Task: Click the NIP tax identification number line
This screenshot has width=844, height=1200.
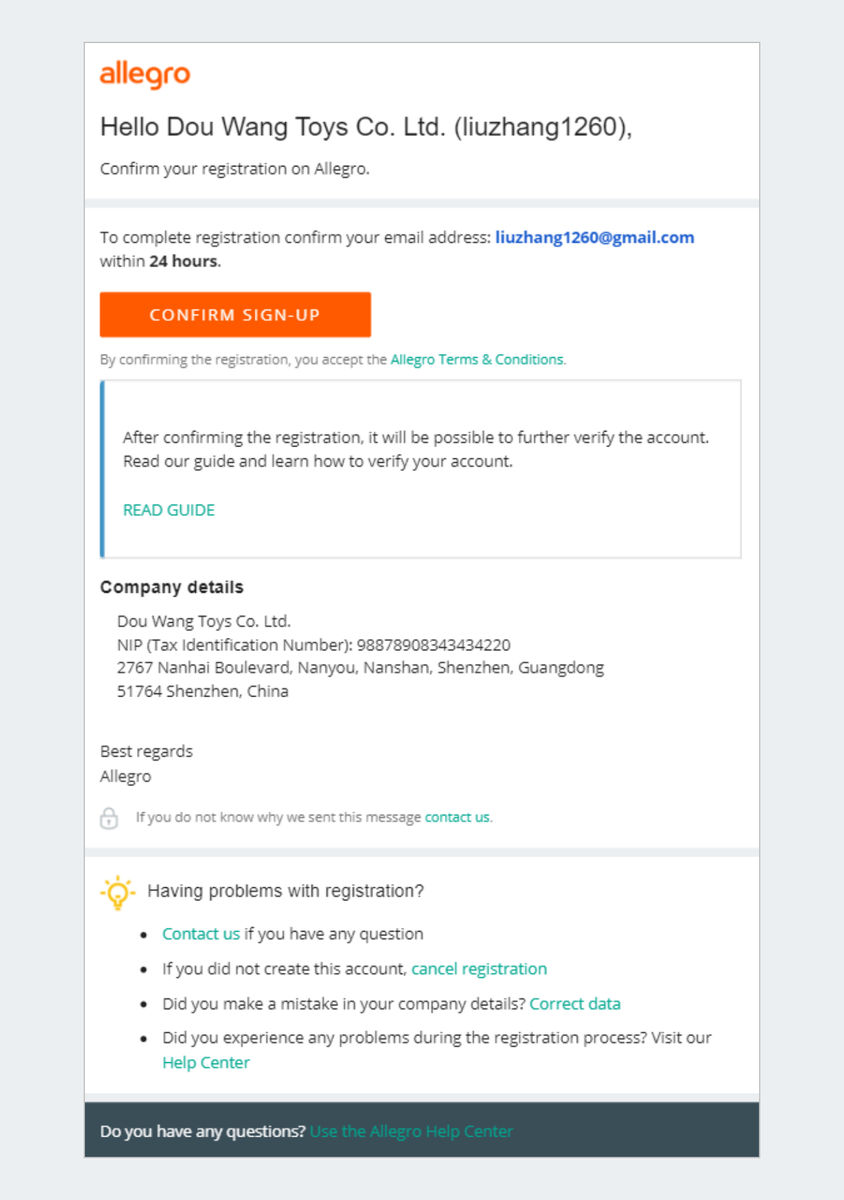Action: 314,646
